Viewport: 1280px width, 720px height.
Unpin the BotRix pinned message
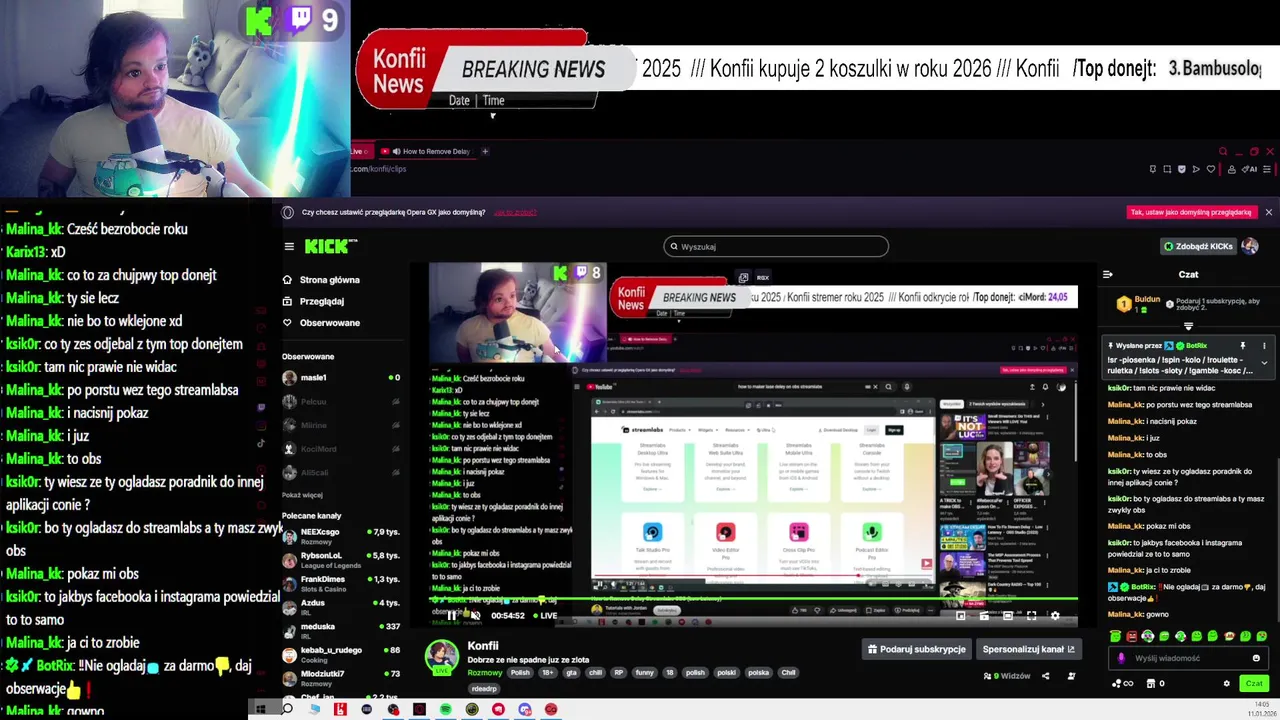(1243, 346)
